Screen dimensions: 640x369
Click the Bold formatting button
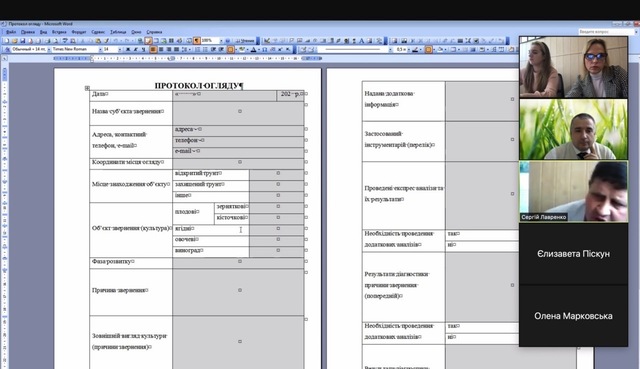[x=128, y=49]
